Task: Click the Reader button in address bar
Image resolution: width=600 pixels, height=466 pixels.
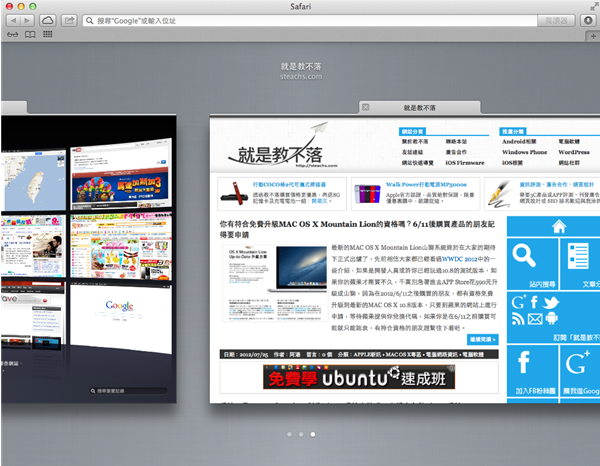Action: (556, 21)
